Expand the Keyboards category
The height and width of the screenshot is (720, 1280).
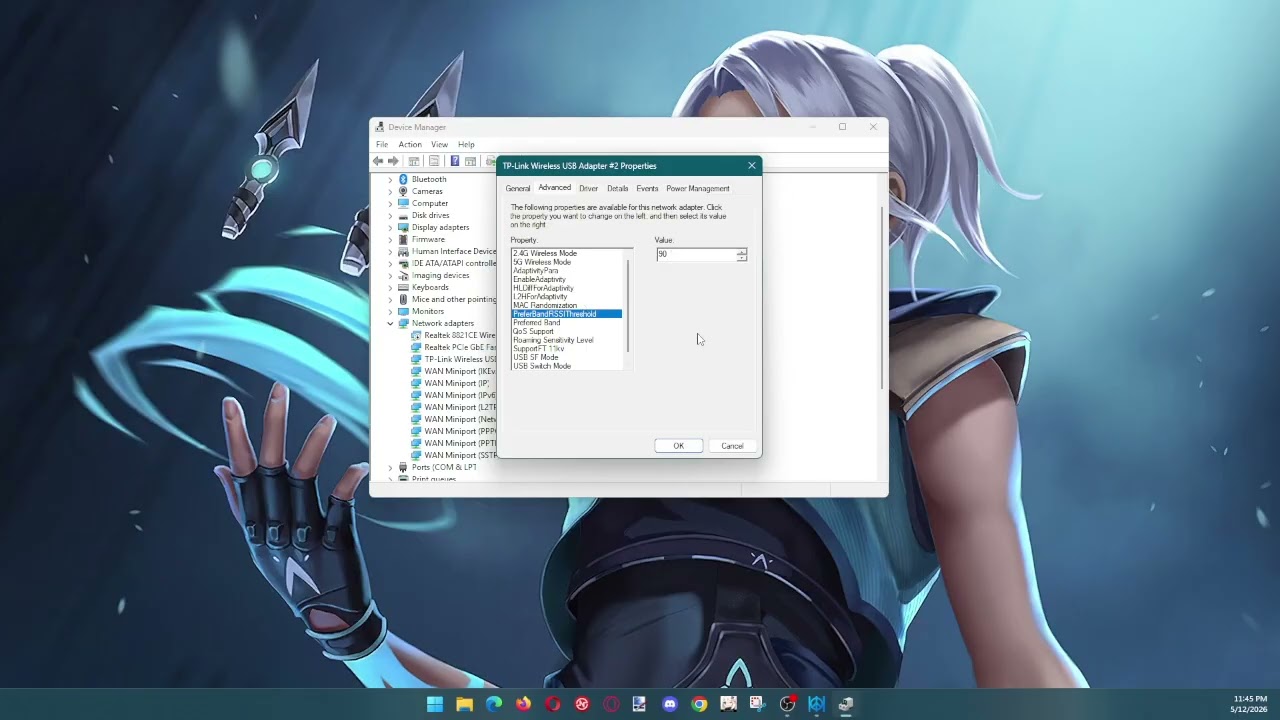[391, 287]
